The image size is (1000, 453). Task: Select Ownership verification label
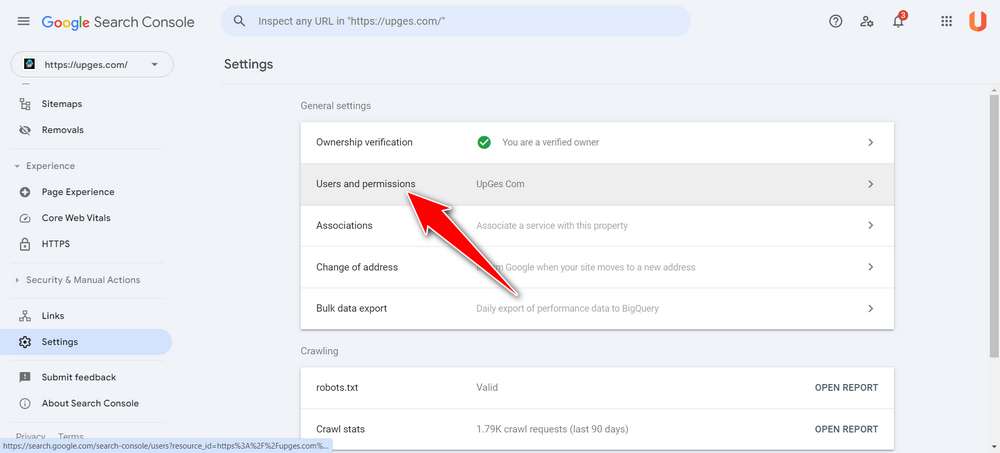[364, 142]
